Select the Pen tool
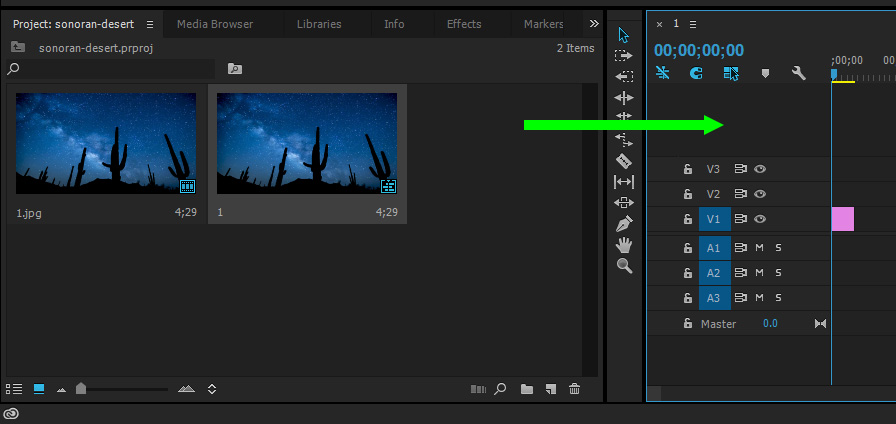This screenshot has width=896, height=424. click(x=624, y=223)
